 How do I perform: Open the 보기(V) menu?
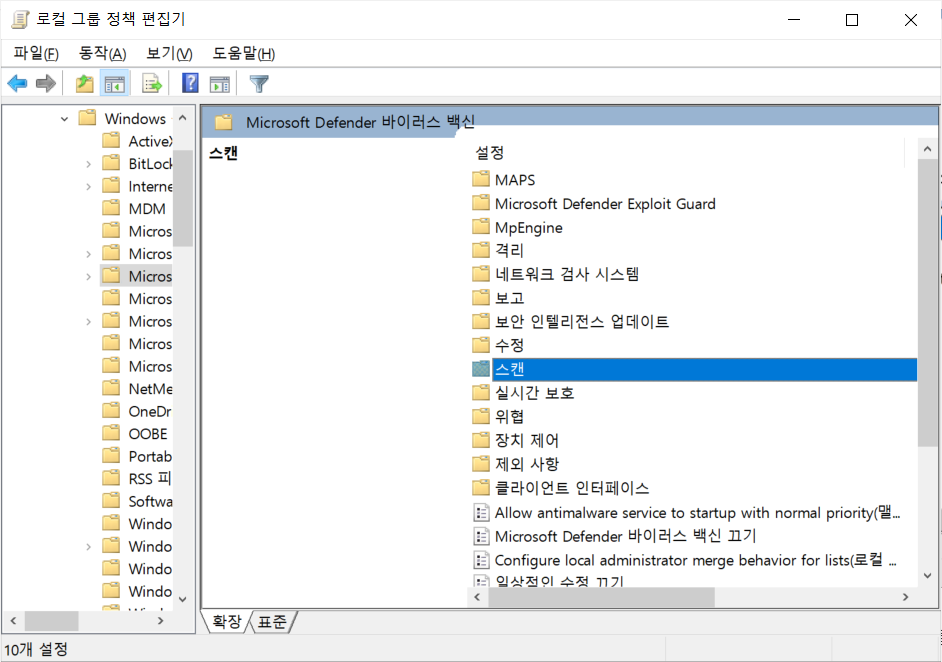(169, 53)
